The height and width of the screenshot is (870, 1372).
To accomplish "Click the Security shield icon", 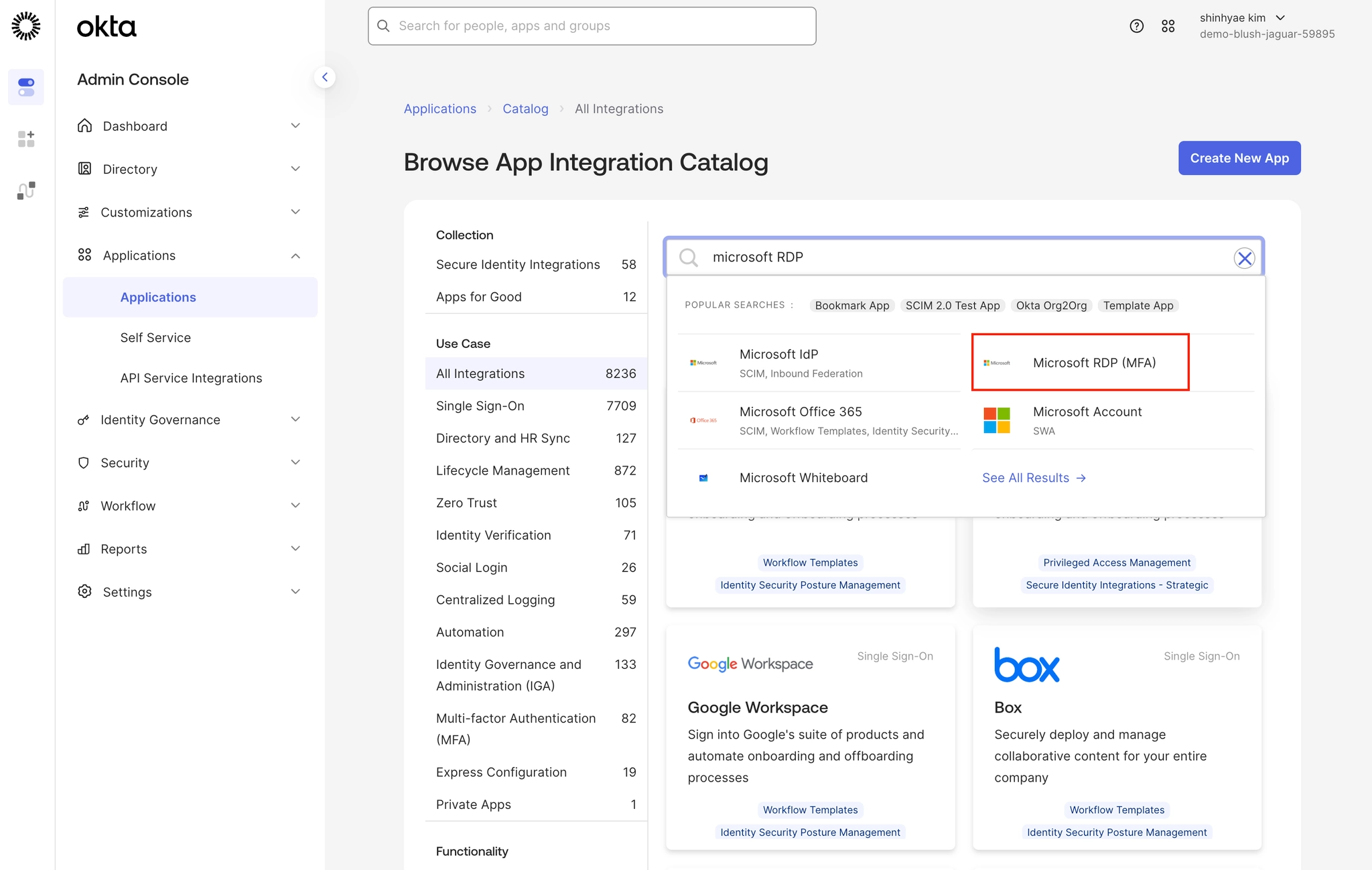I will click(x=84, y=462).
